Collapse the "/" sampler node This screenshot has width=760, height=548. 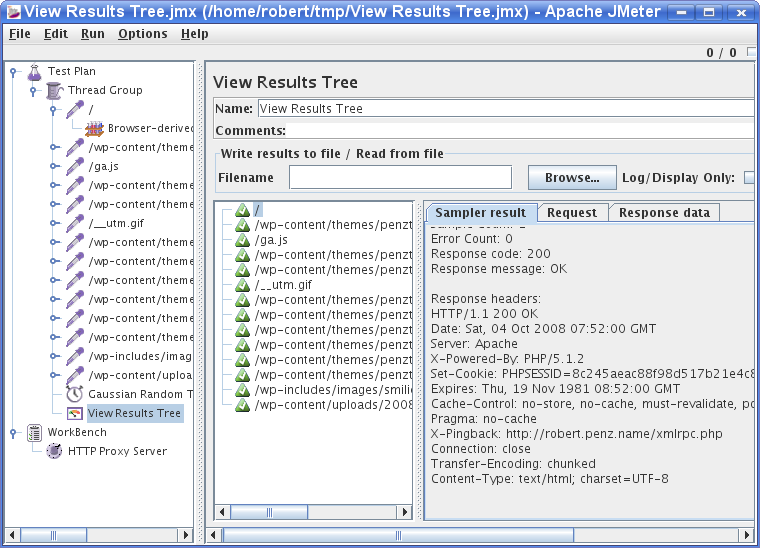click(x=53, y=110)
